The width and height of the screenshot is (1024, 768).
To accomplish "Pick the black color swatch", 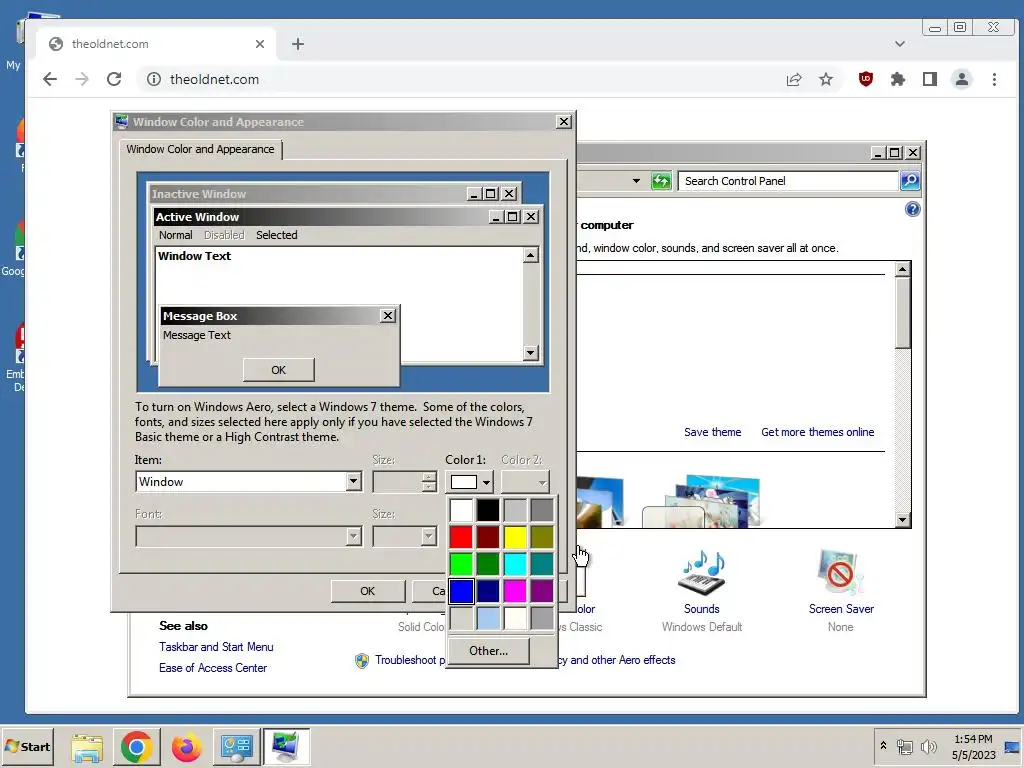I will [488, 510].
